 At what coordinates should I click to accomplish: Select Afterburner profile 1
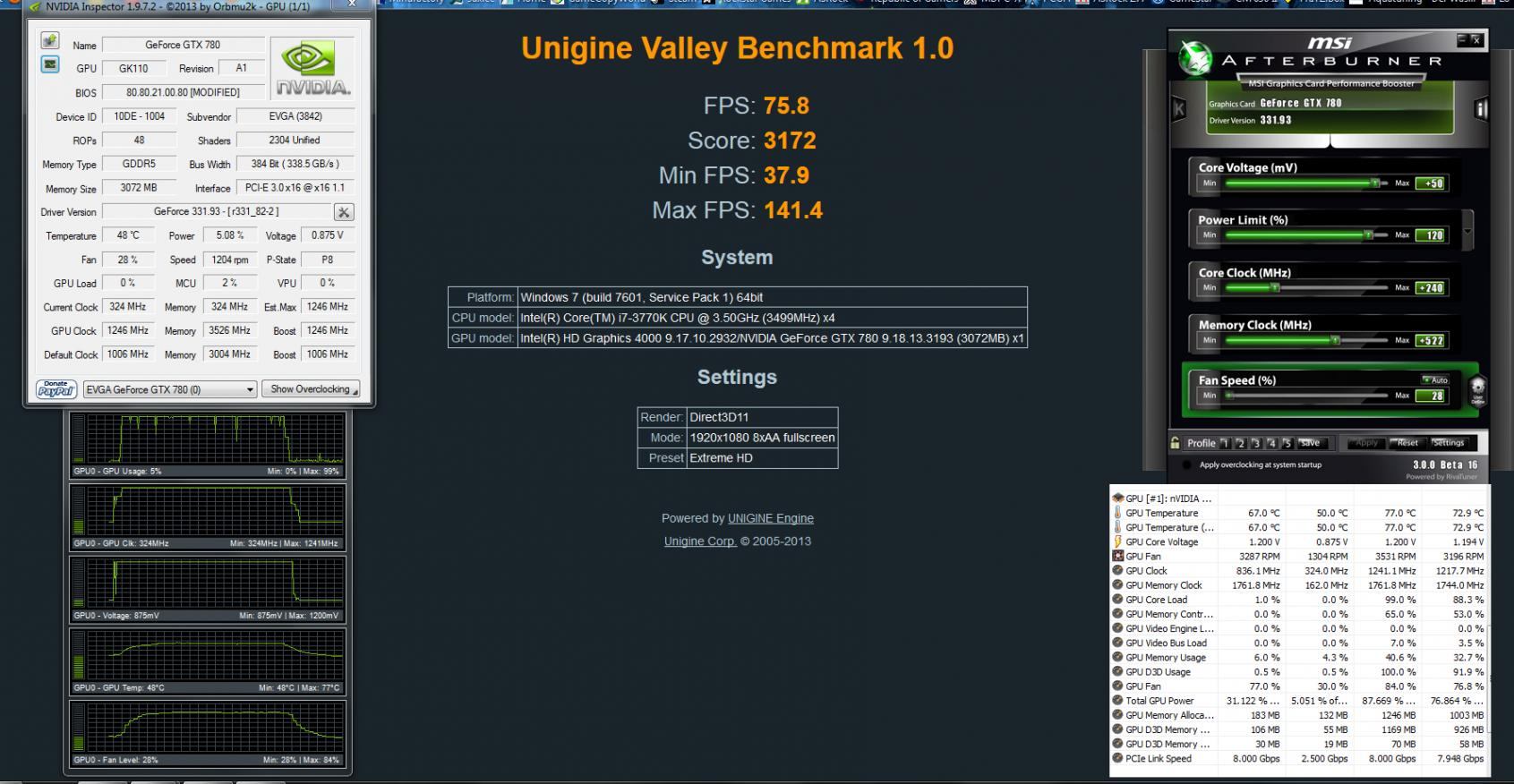pyautogui.click(x=1224, y=443)
